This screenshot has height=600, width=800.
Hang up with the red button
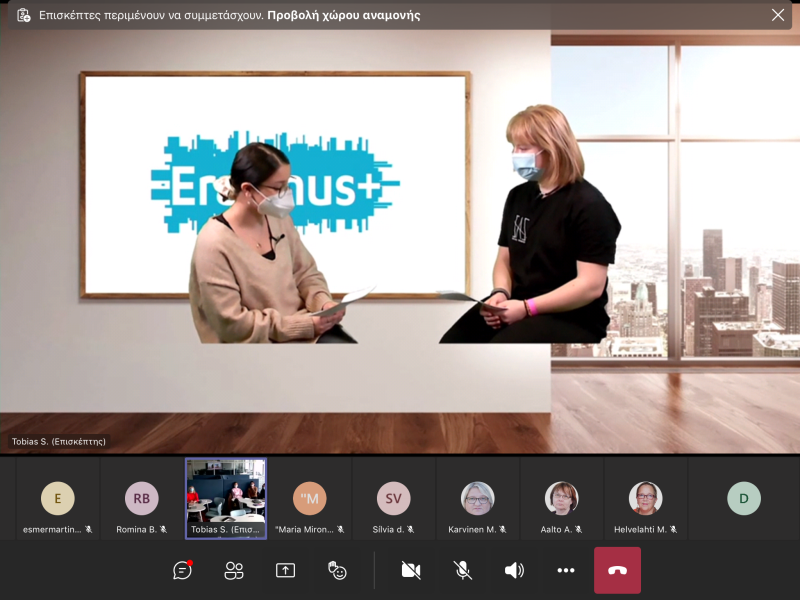617,570
